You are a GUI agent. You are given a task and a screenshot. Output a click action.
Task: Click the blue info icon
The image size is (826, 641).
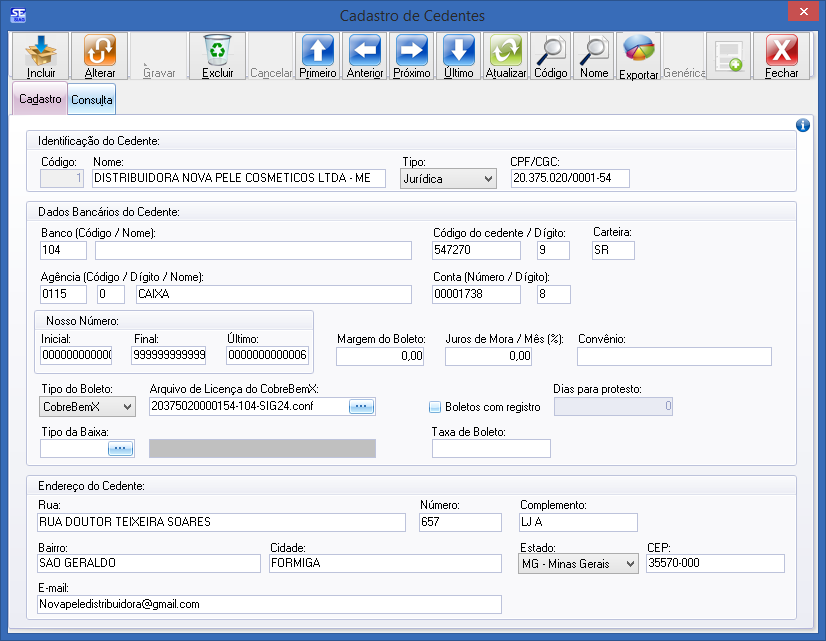click(x=802, y=125)
